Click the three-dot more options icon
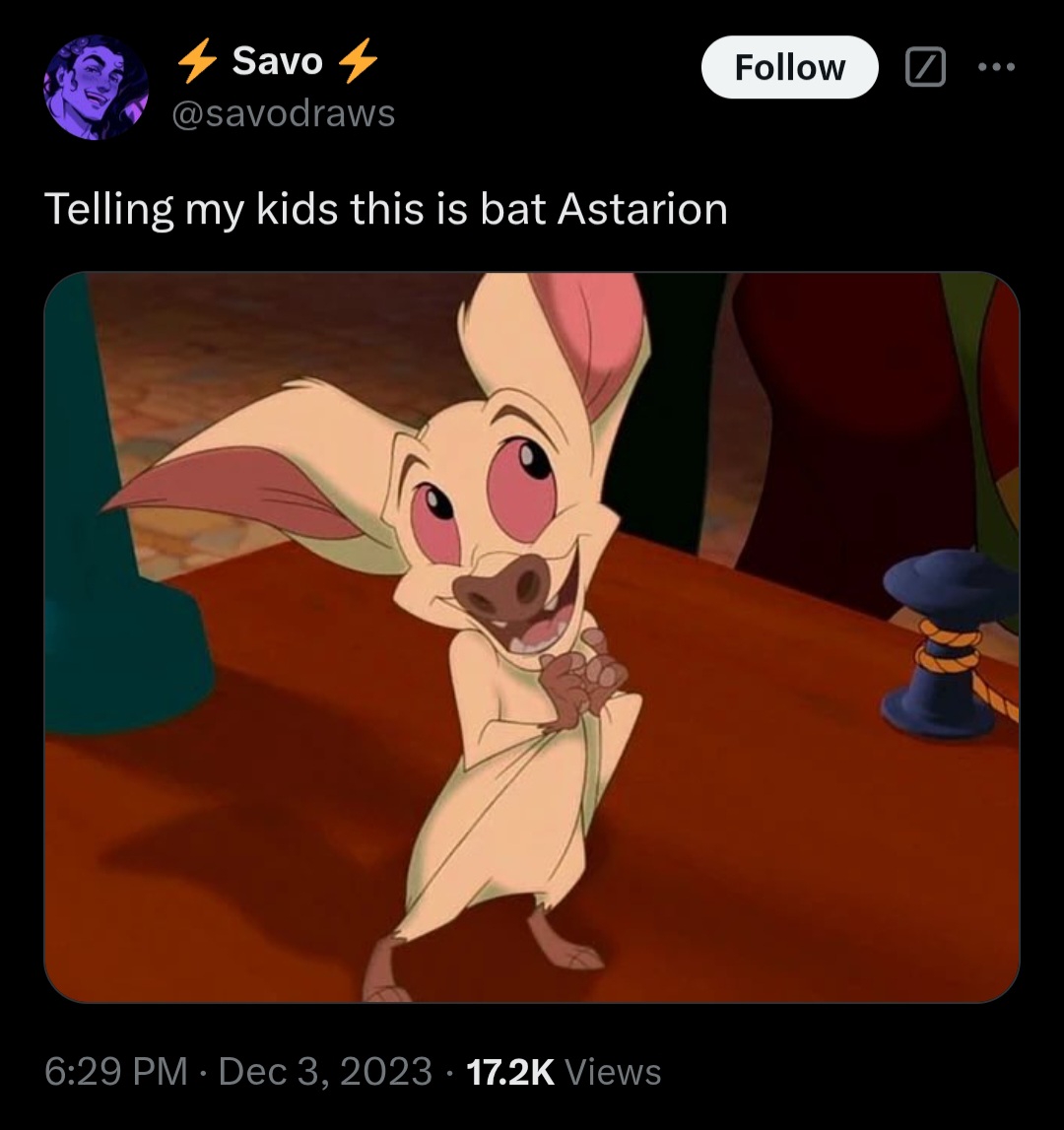This screenshot has height=1130, width=1064. coord(997,67)
